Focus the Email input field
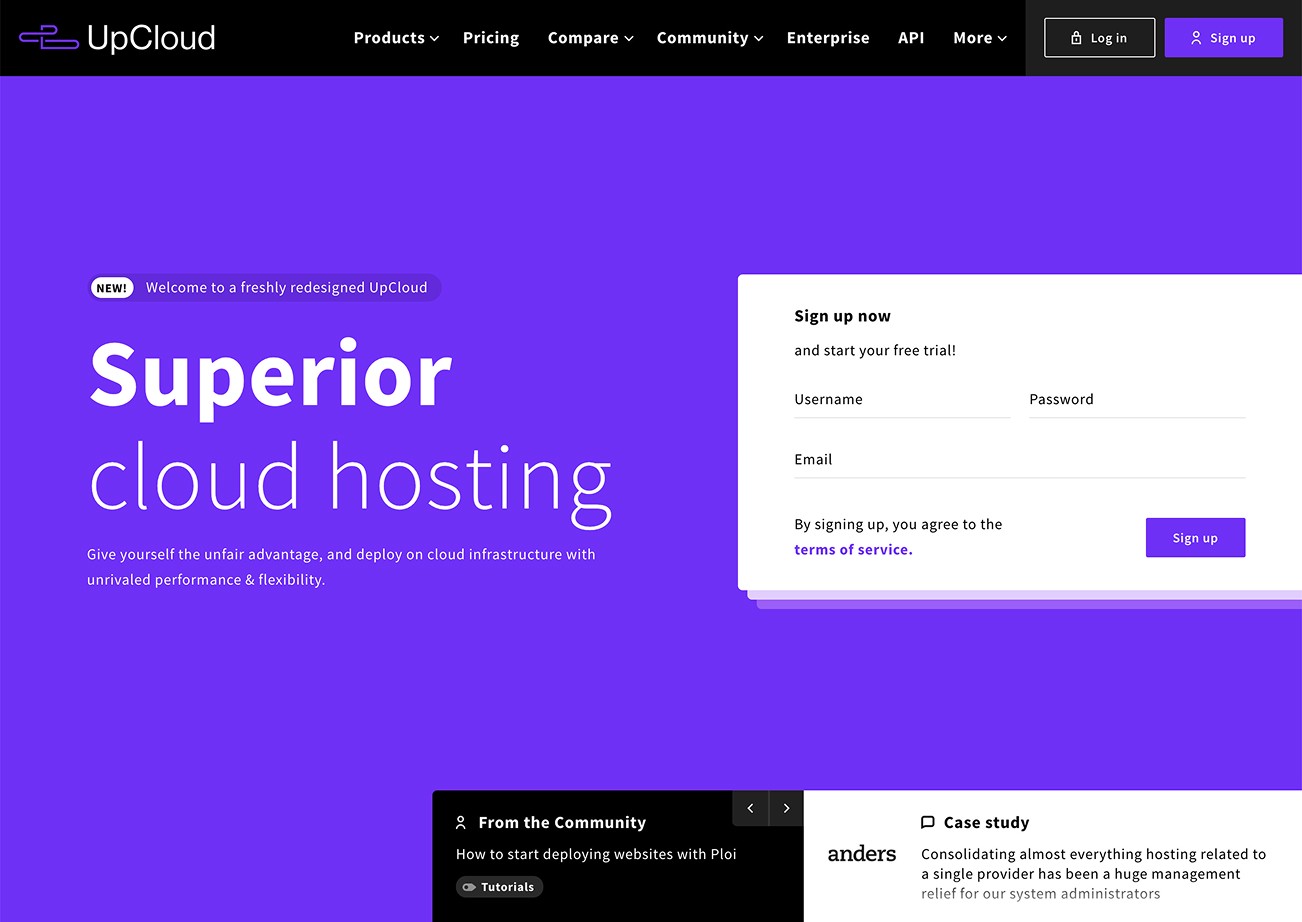Image resolution: width=1302 pixels, height=922 pixels. pos(1020,460)
